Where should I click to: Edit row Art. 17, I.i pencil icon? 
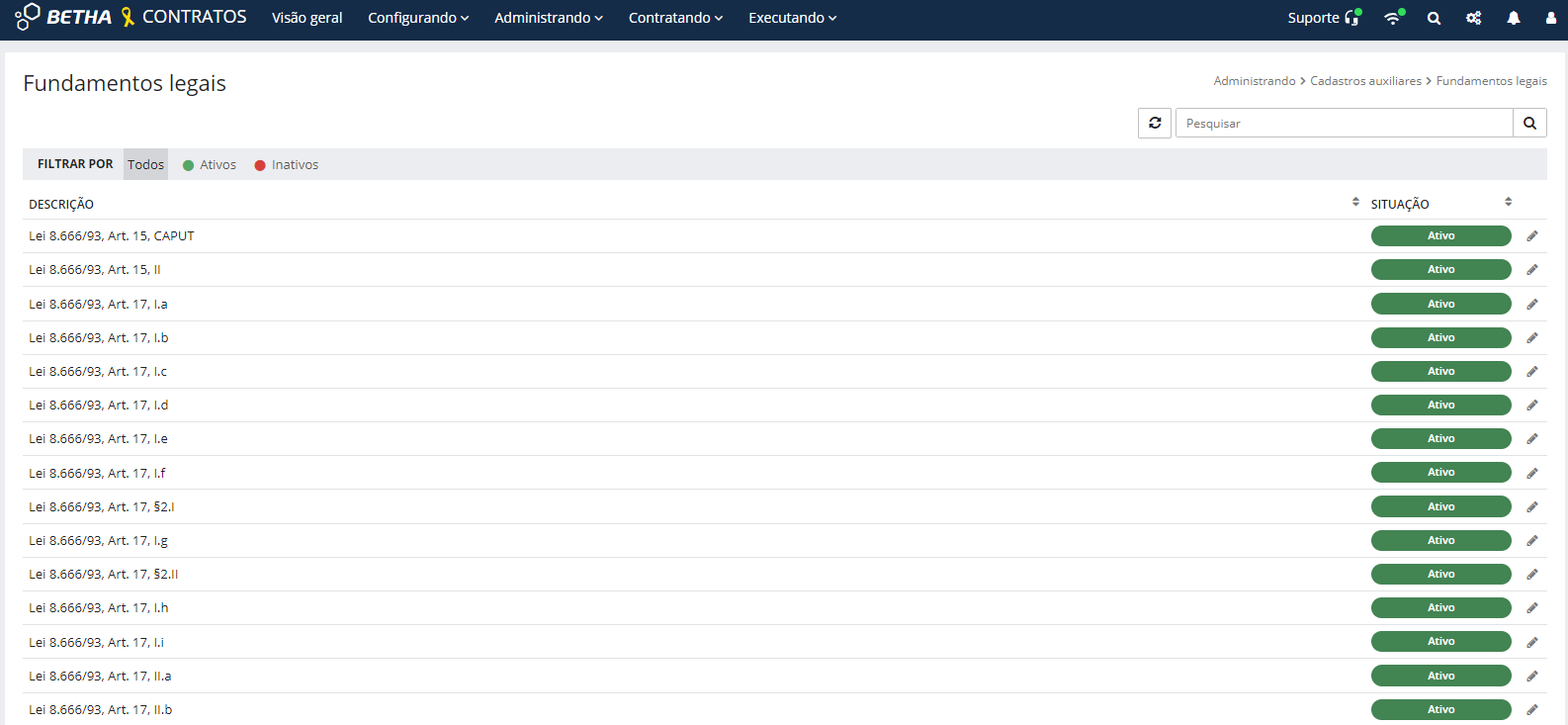[1532, 642]
